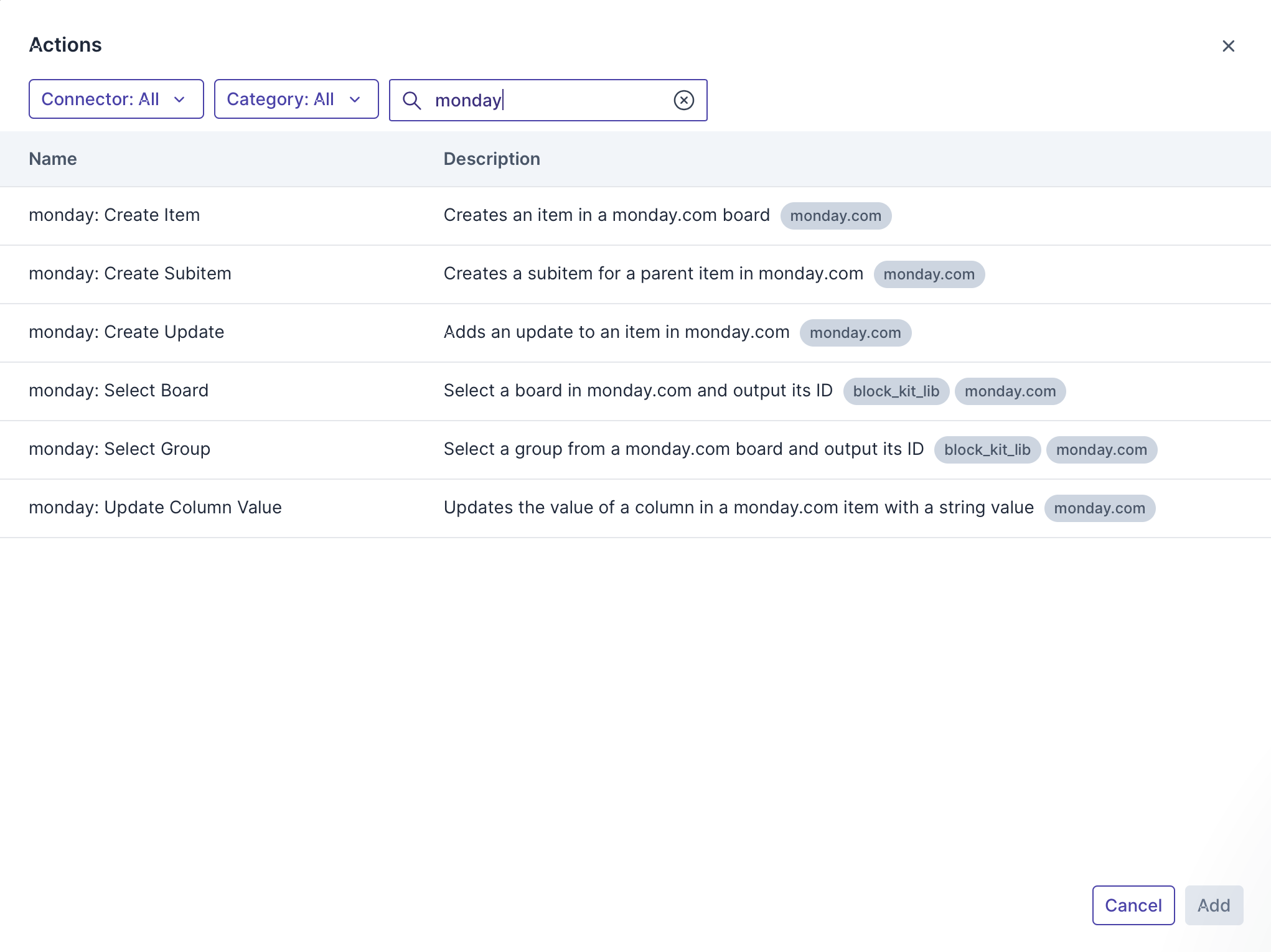
Task: Click the Name column header
Action: pos(53,159)
